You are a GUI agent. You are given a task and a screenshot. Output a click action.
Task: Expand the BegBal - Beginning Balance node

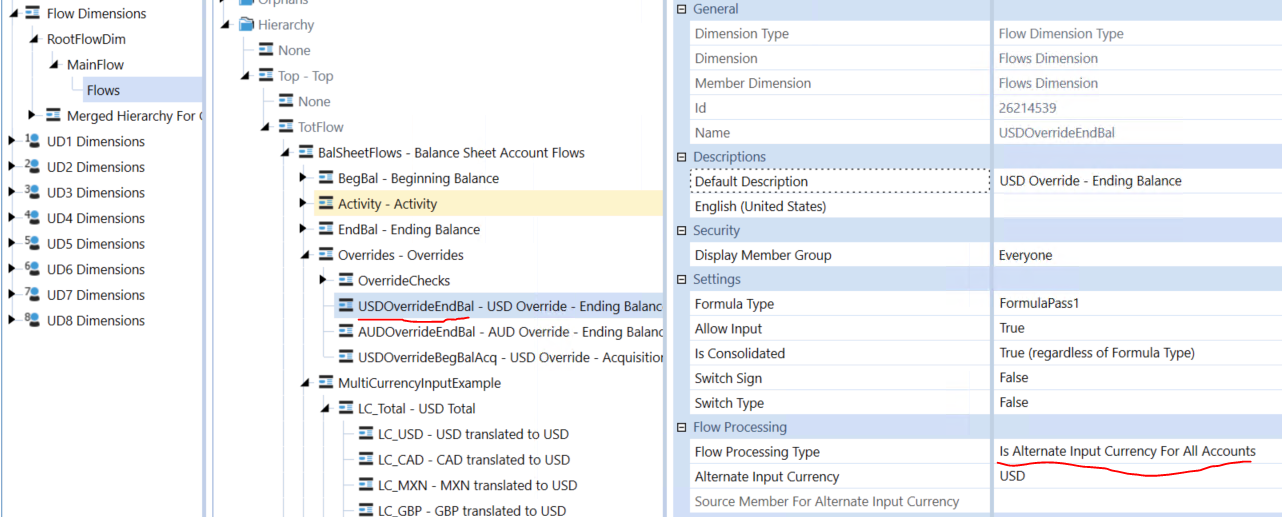[304, 178]
